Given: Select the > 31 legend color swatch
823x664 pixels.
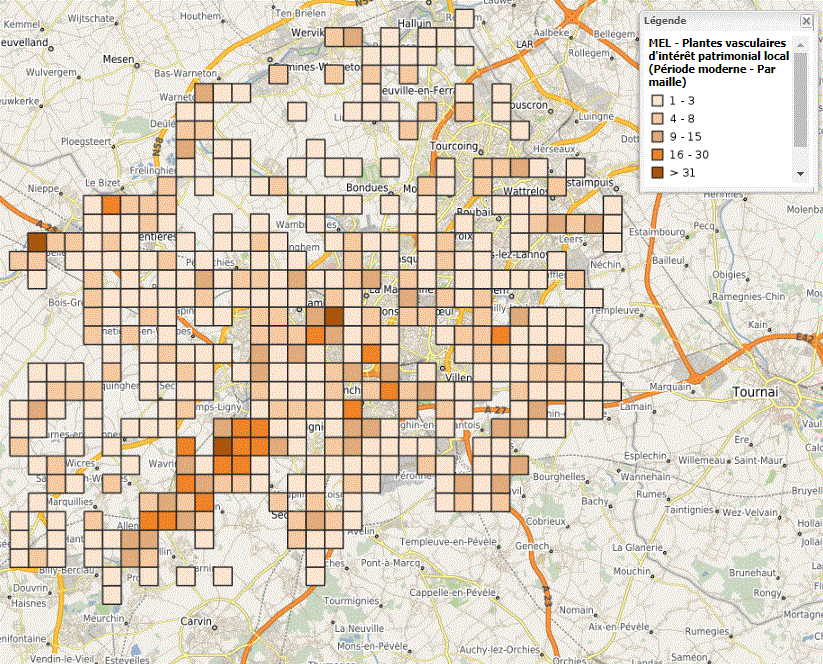Looking at the screenshot, I should [657, 173].
